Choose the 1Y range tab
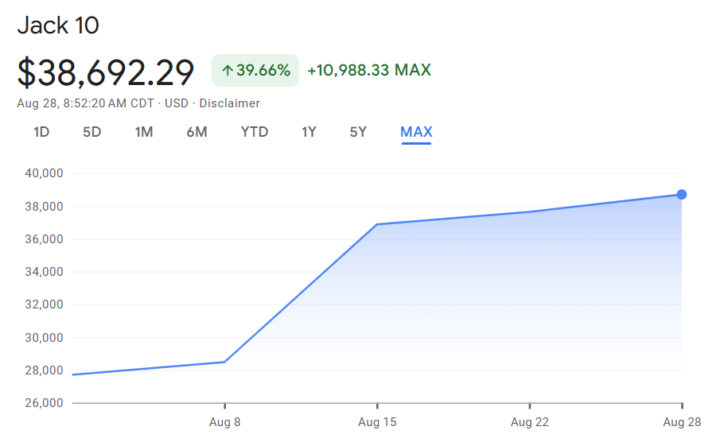Screen dimensions: 720x442 click(309, 132)
